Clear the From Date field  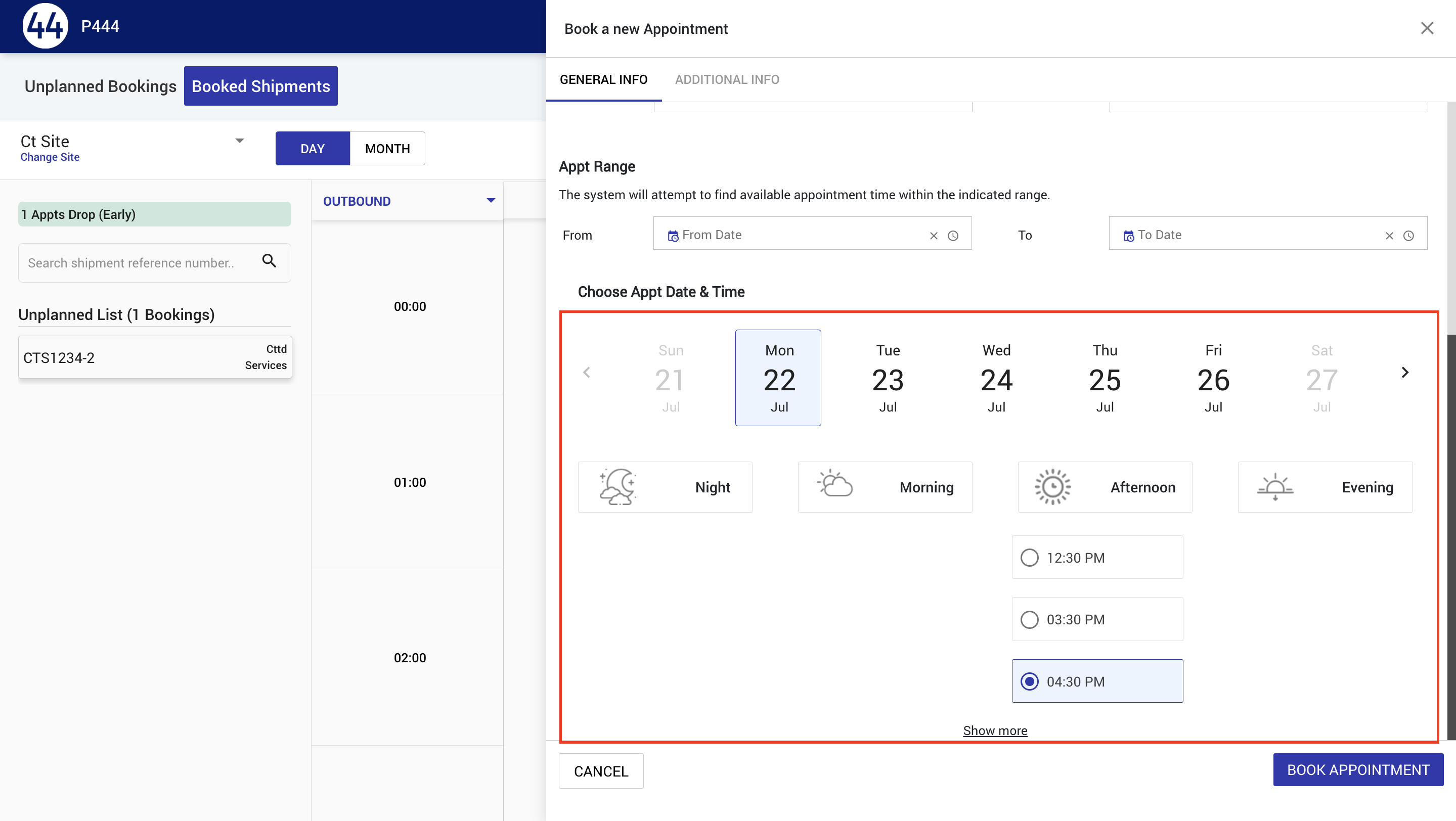point(933,236)
